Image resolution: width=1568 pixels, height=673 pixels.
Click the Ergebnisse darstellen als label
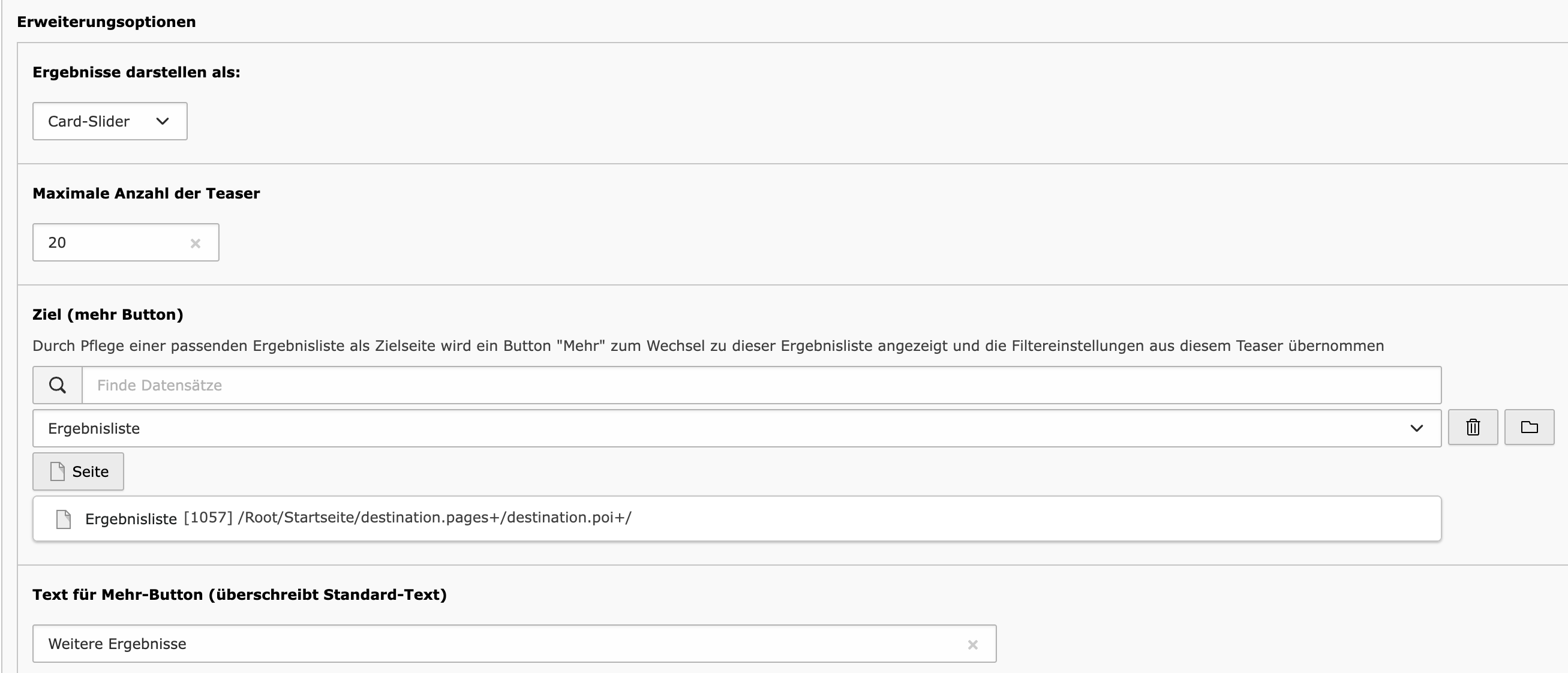pyautogui.click(x=136, y=73)
